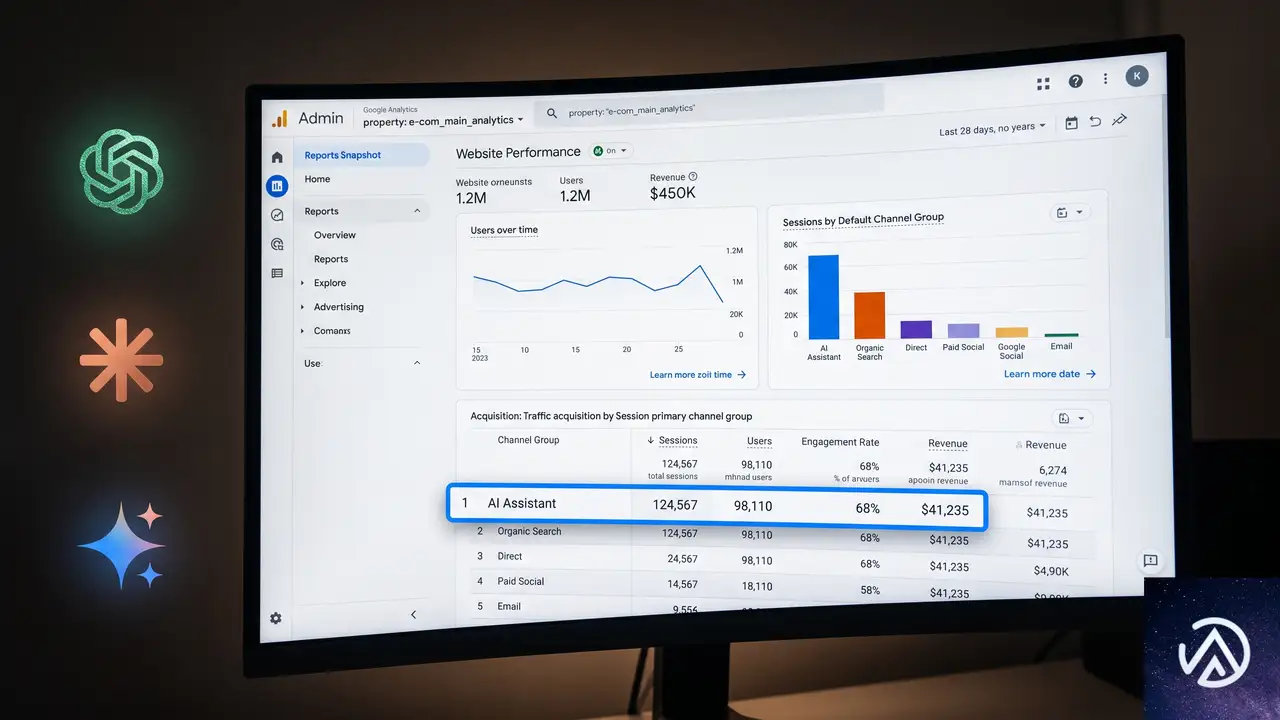Click the blue AI Assistant chart bar
Image resolution: width=1280 pixels, height=720 pixels.
click(x=824, y=297)
